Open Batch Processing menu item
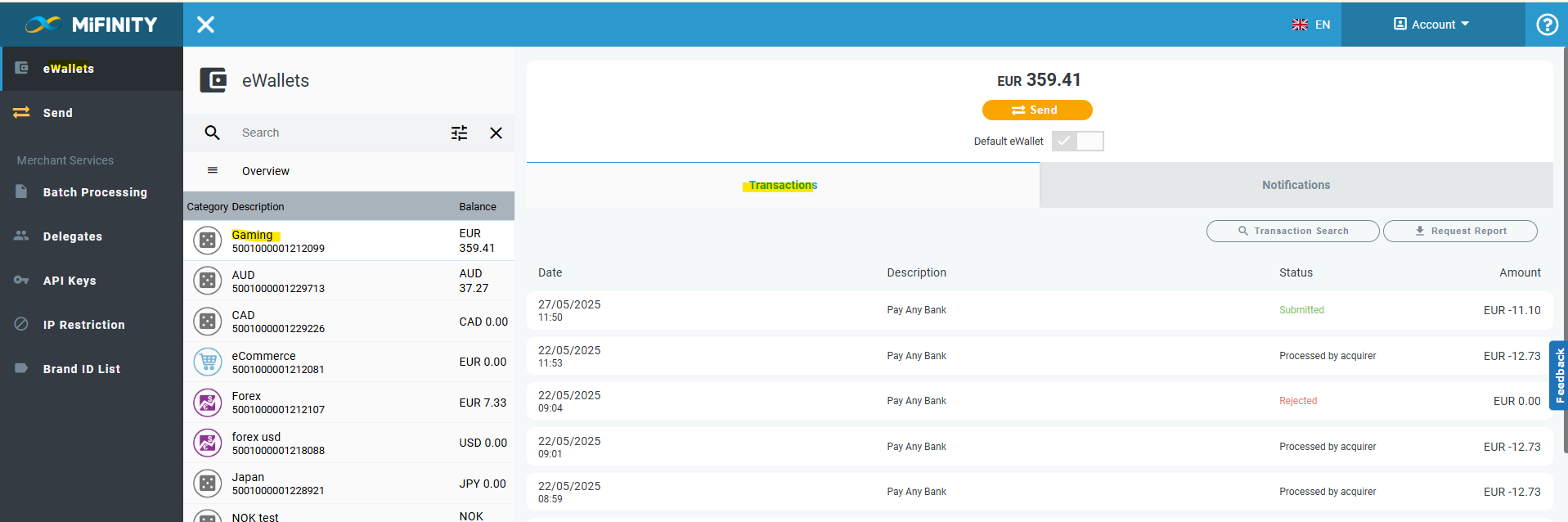 (92, 192)
